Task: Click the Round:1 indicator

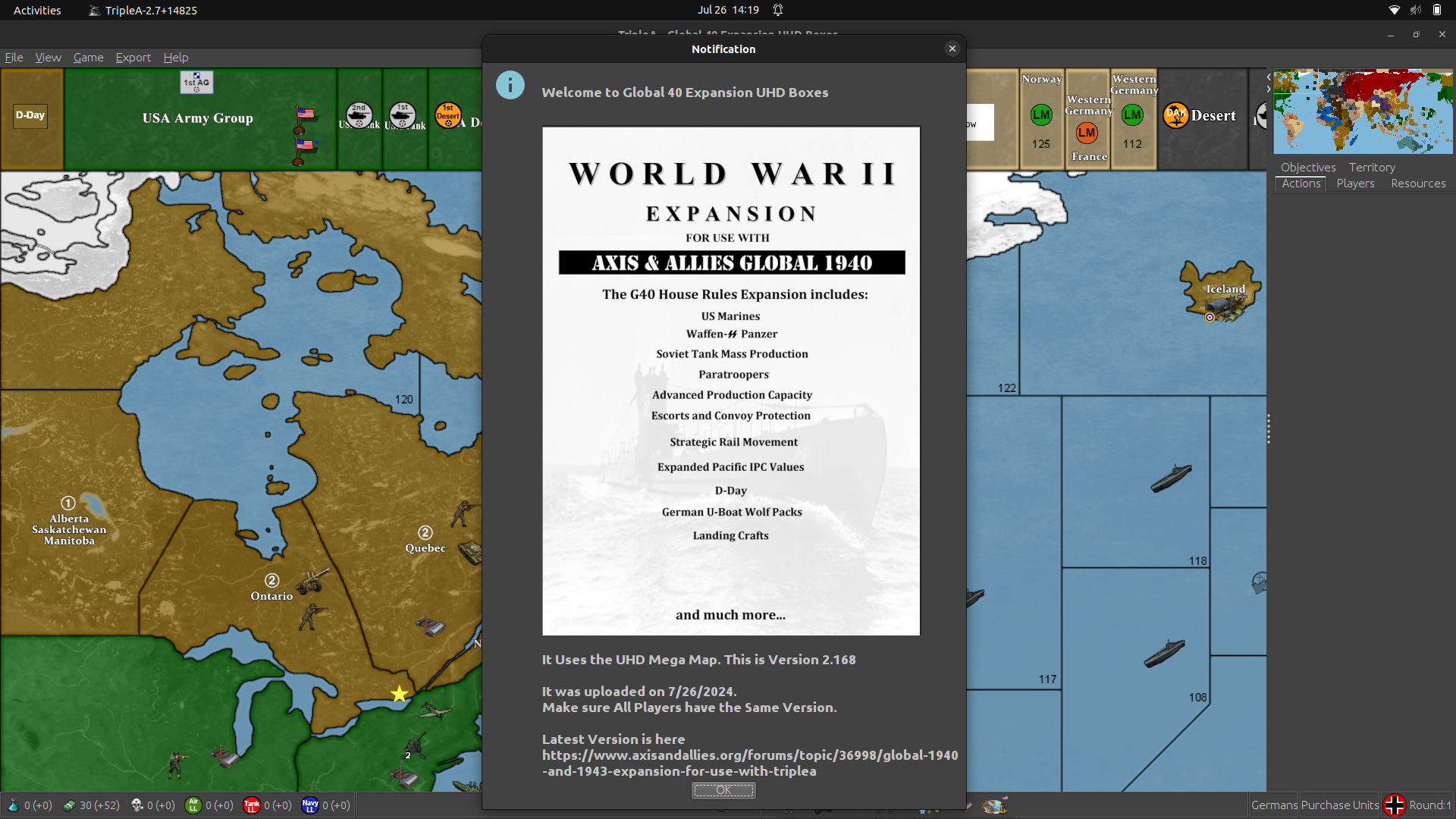Action: (x=1430, y=805)
